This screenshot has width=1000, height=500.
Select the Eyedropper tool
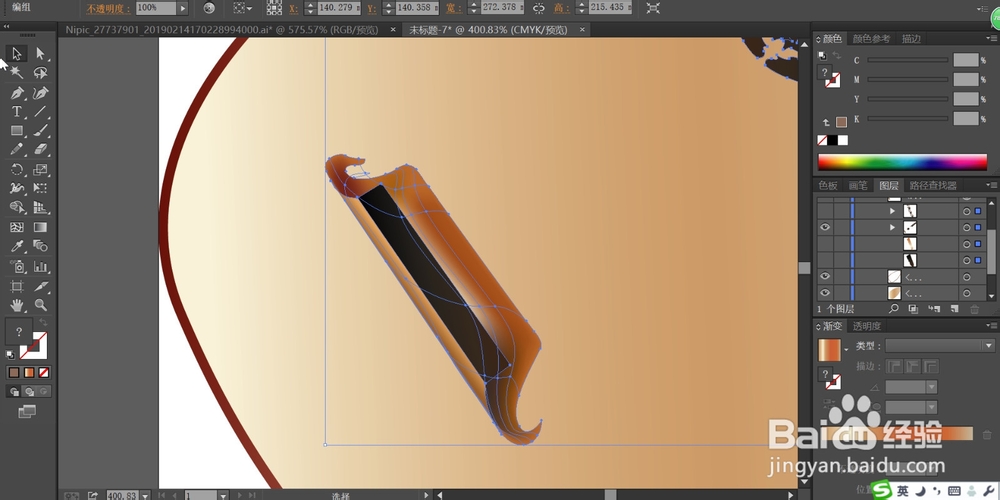[17, 246]
